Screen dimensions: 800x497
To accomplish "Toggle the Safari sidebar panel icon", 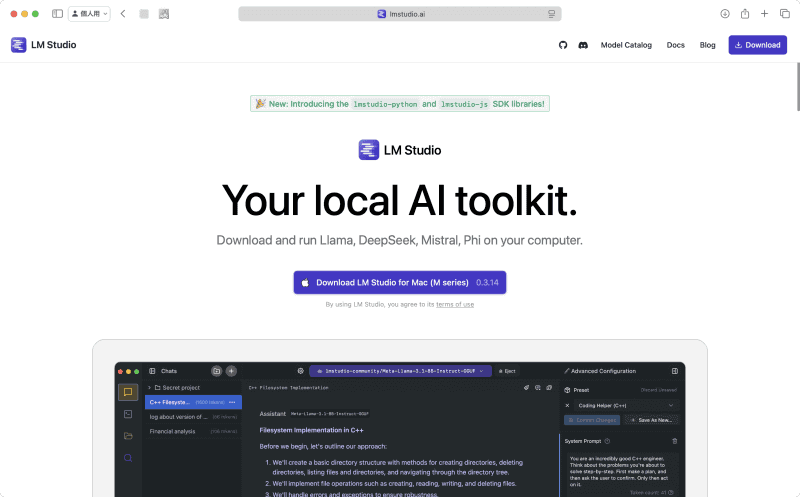I will pos(57,14).
